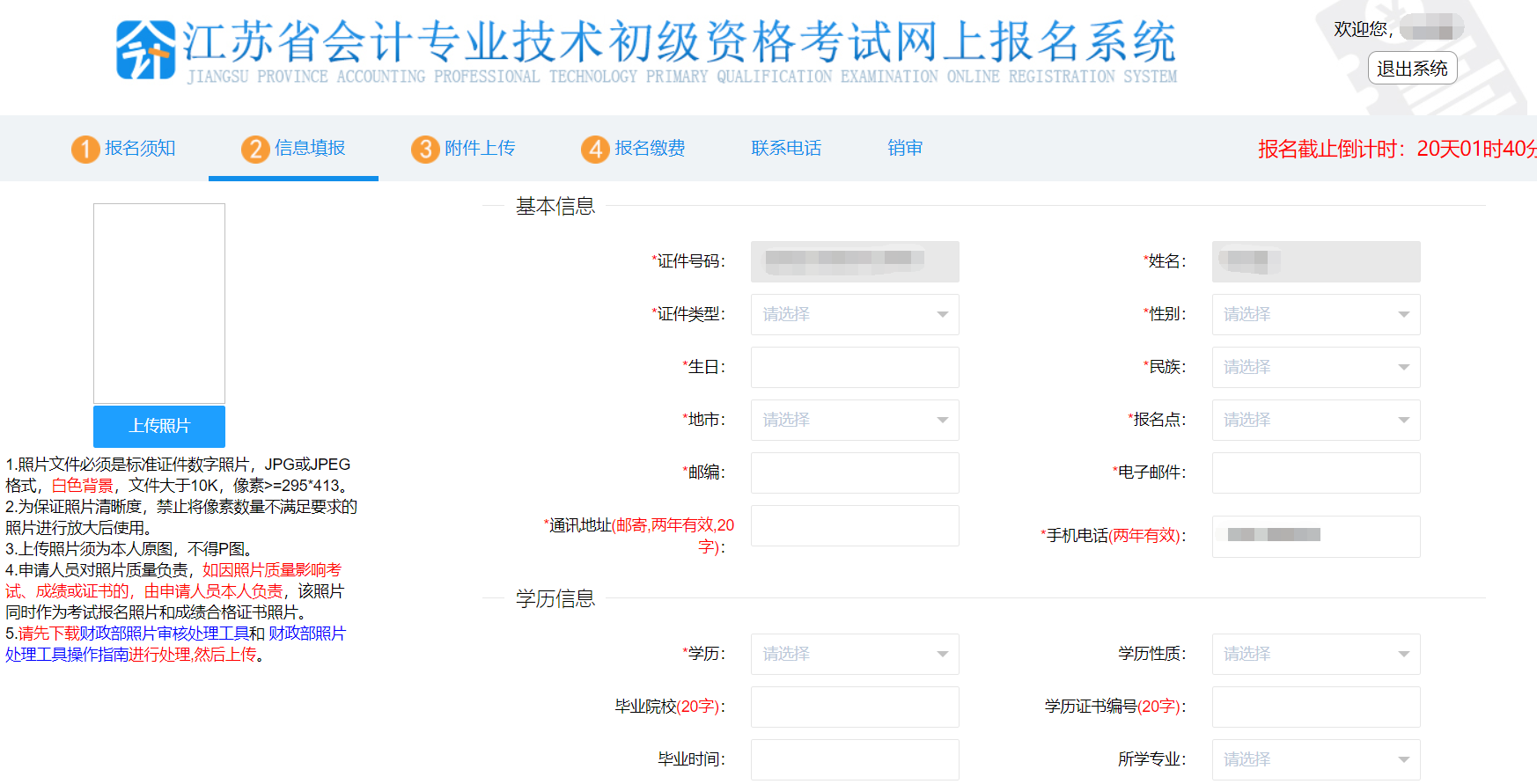Click the system logo icon in header

pos(145,50)
